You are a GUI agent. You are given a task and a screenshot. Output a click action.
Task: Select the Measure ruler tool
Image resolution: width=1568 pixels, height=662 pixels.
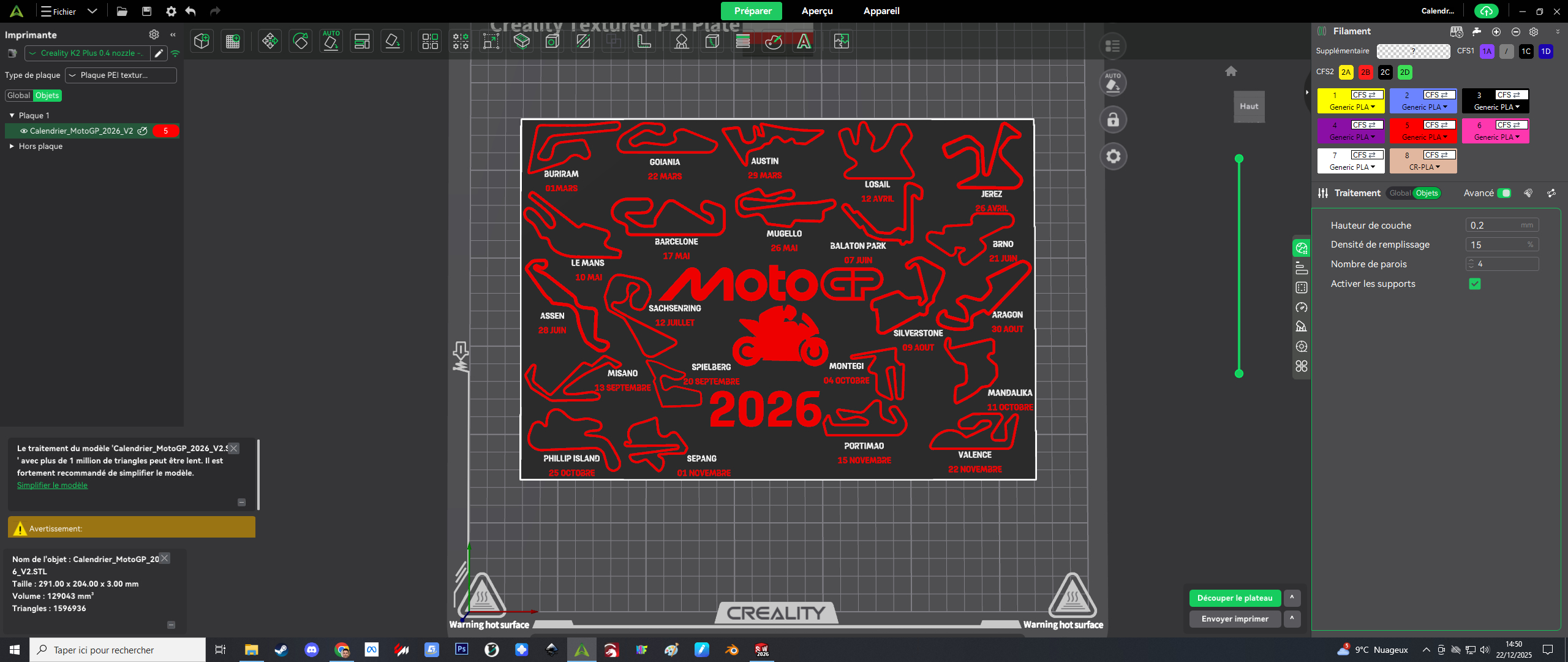[x=644, y=41]
